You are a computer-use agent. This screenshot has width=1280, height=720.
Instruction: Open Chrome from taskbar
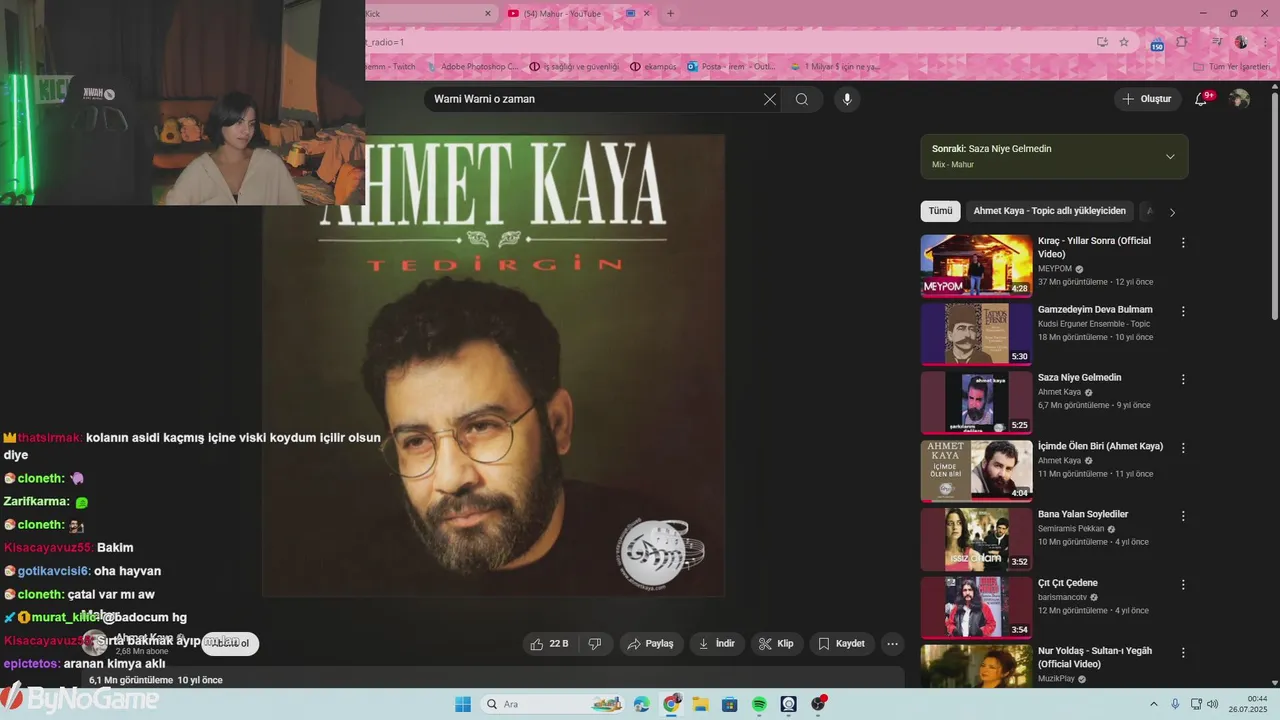[671, 704]
